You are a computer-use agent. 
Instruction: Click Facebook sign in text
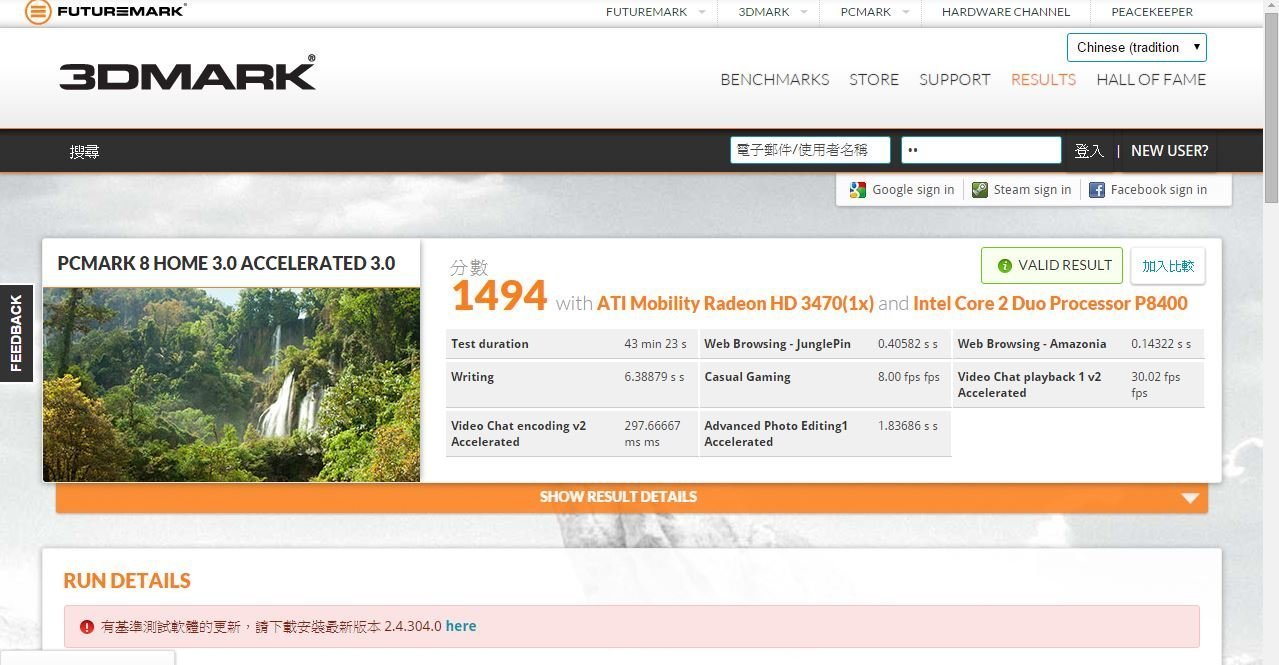coord(1158,190)
